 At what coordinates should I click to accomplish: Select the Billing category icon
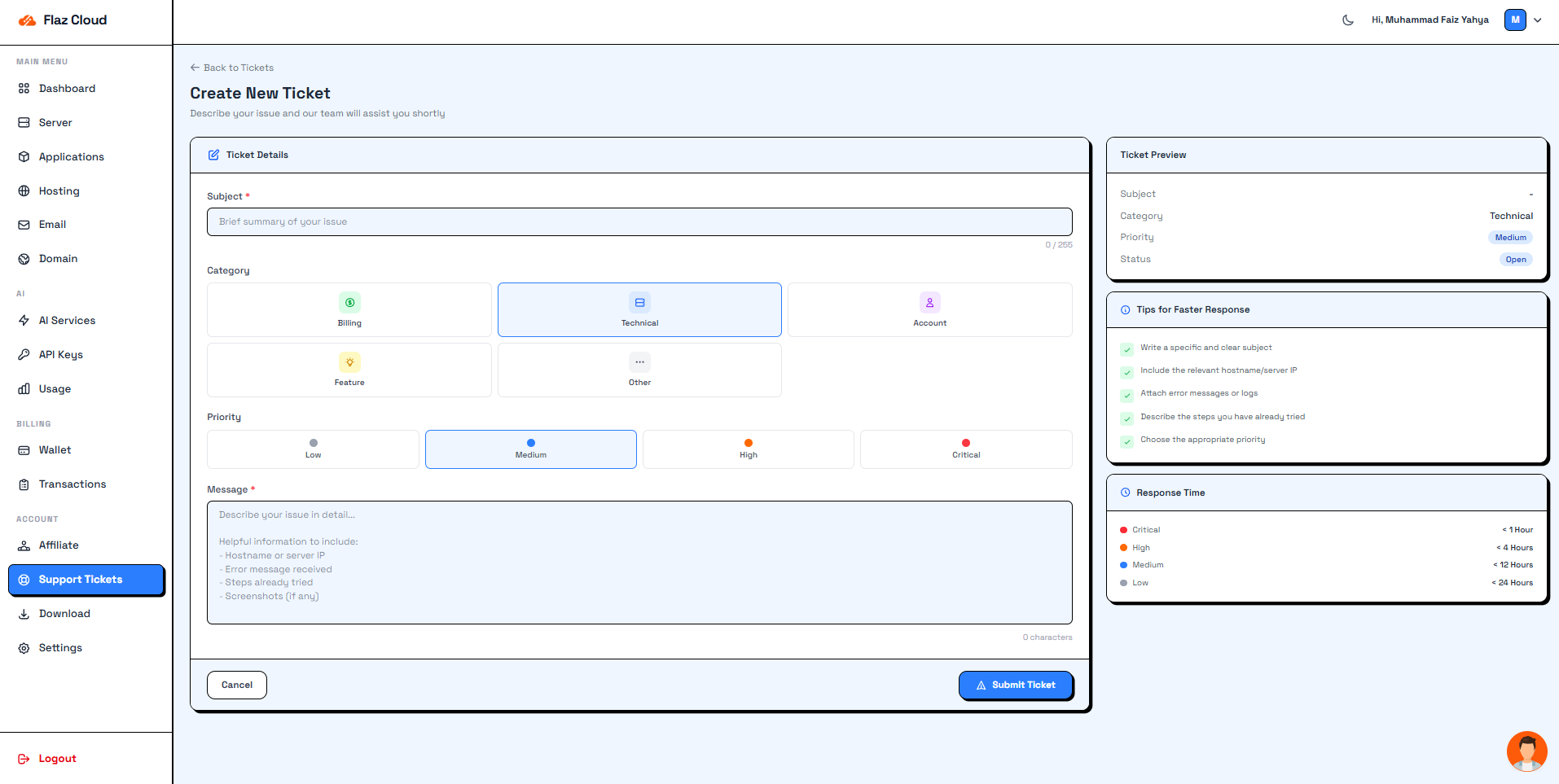click(x=349, y=303)
